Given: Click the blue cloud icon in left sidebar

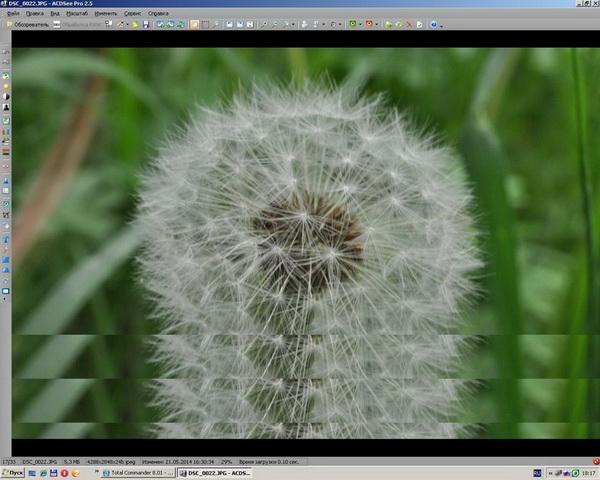Looking at the screenshot, I should pos(6,270).
